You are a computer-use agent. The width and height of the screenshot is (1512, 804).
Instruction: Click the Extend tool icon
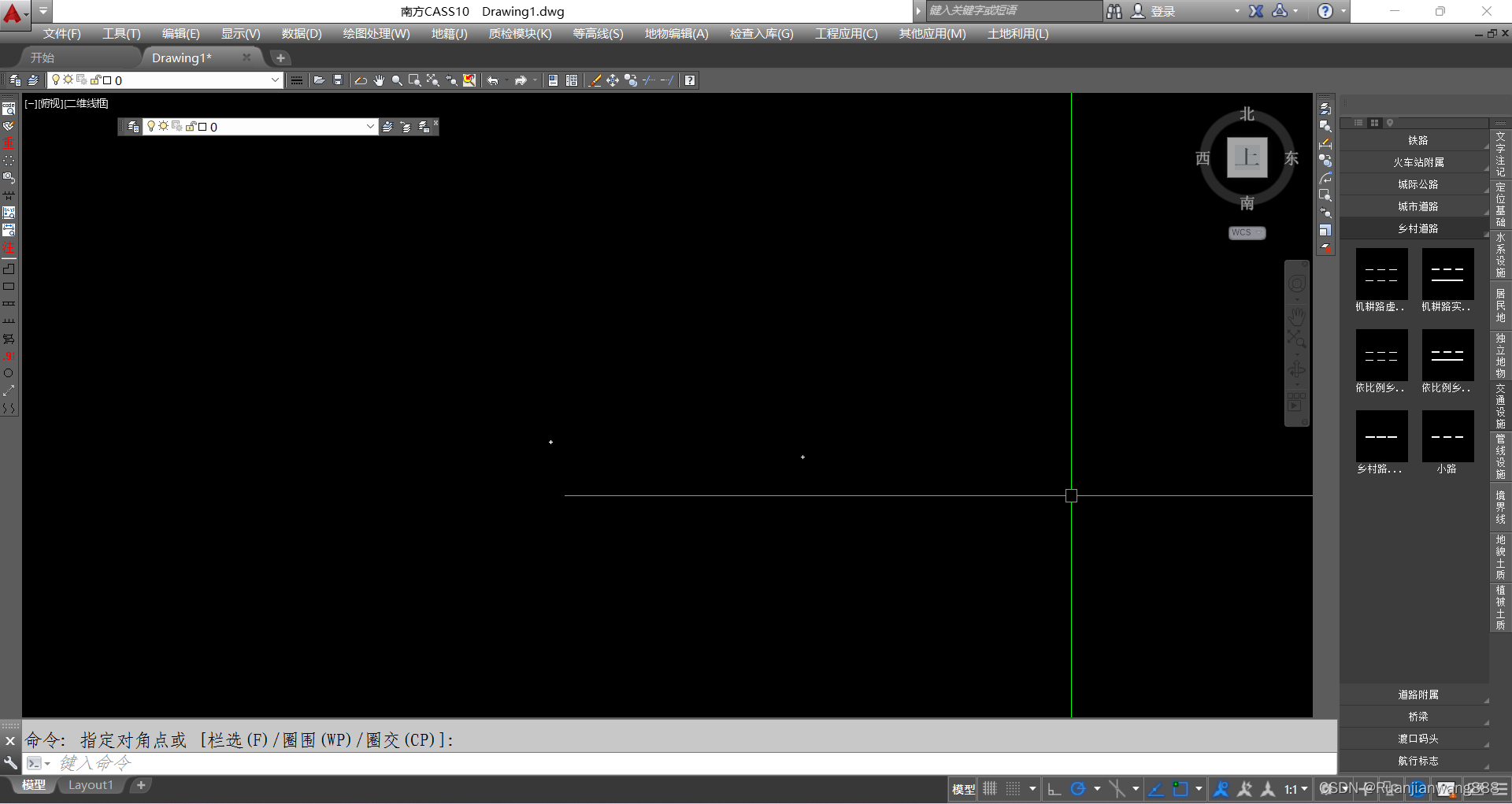click(x=667, y=80)
